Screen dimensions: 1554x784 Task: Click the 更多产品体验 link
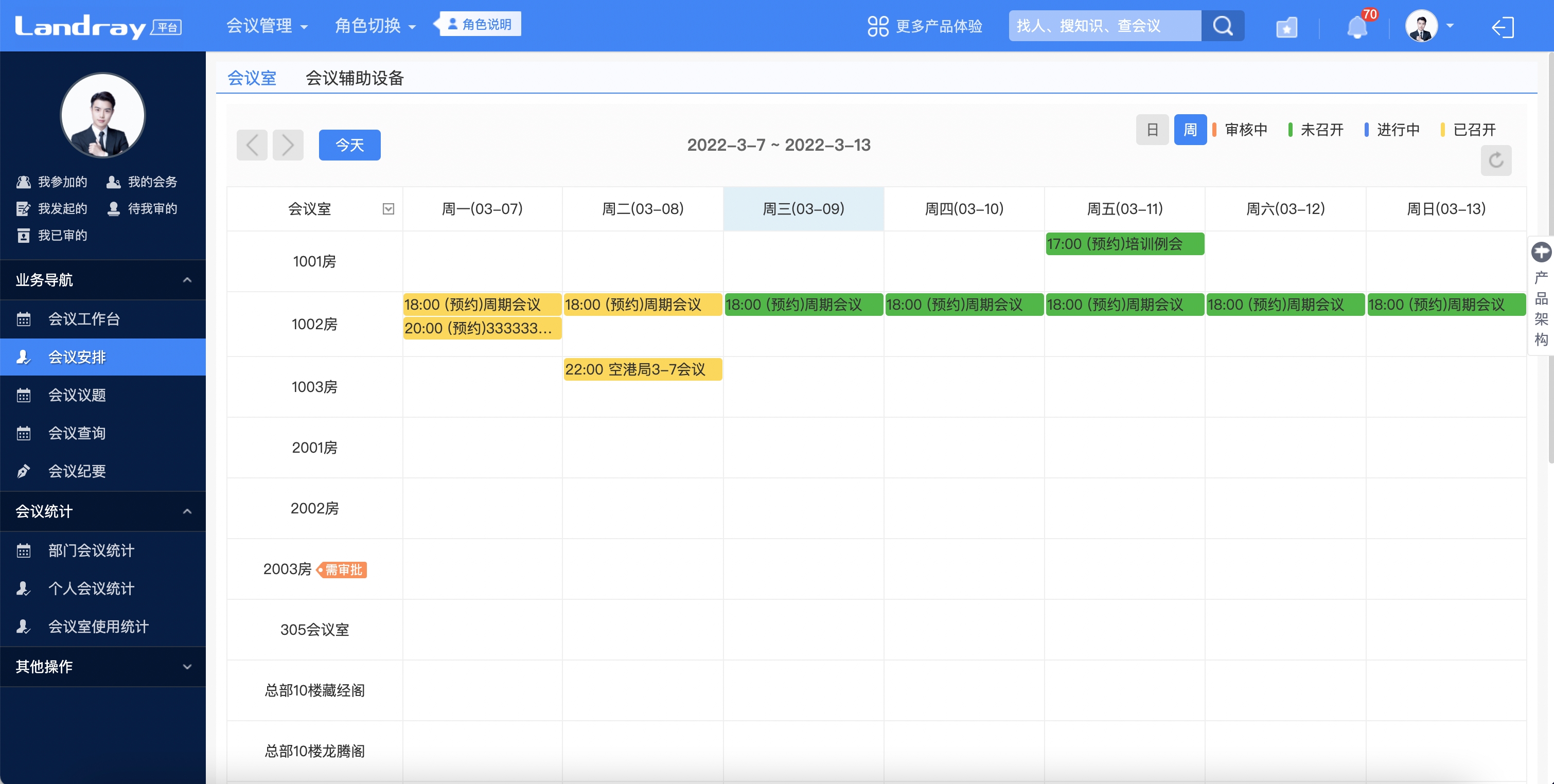point(939,26)
